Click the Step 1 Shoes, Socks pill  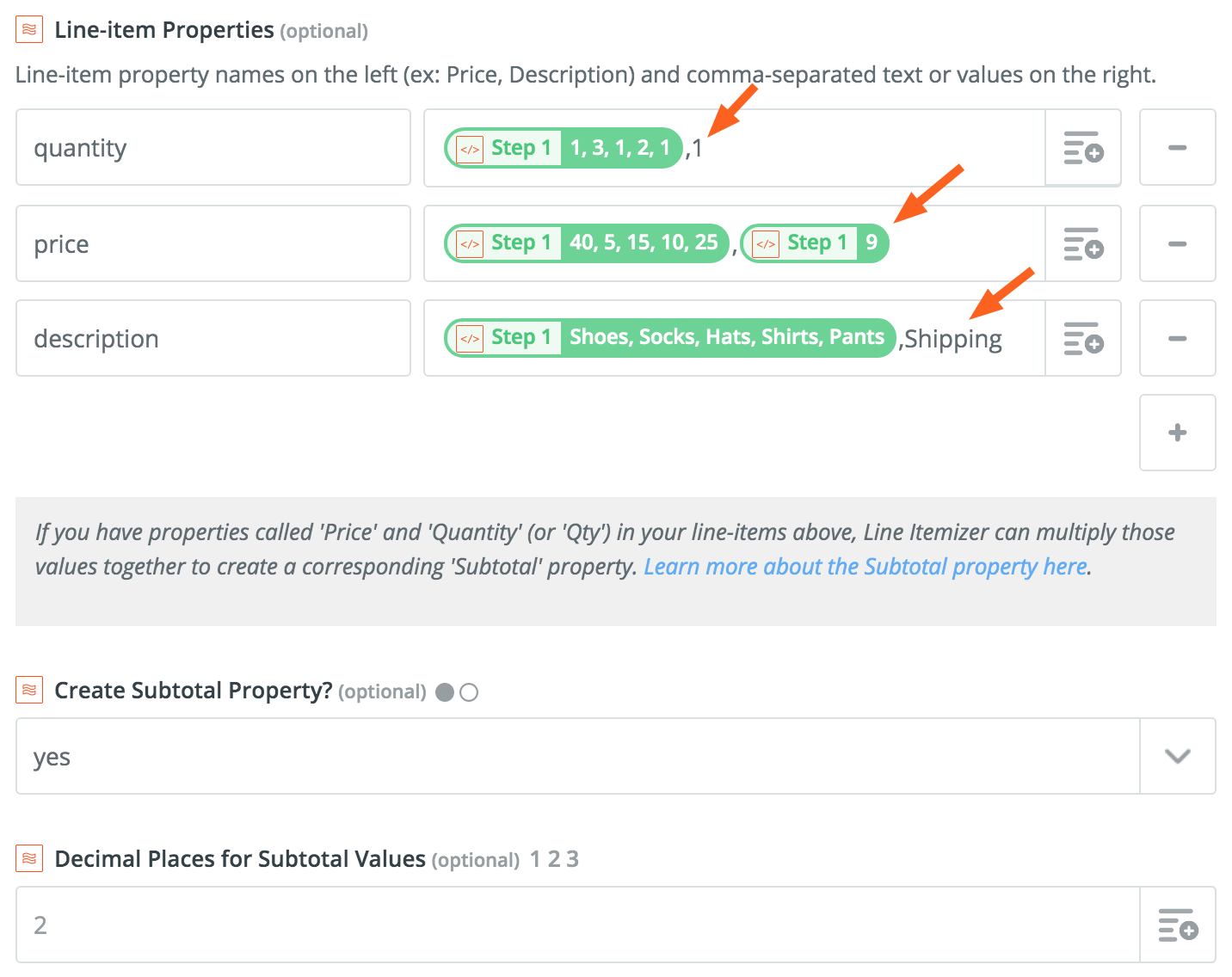pyautogui.click(x=669, y=338)
